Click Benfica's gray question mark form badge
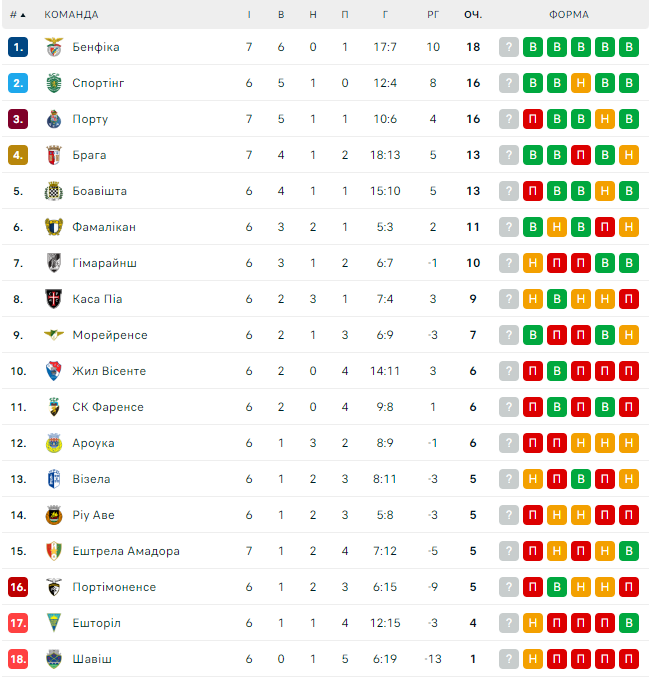652x680 pixels. (509, 47)
